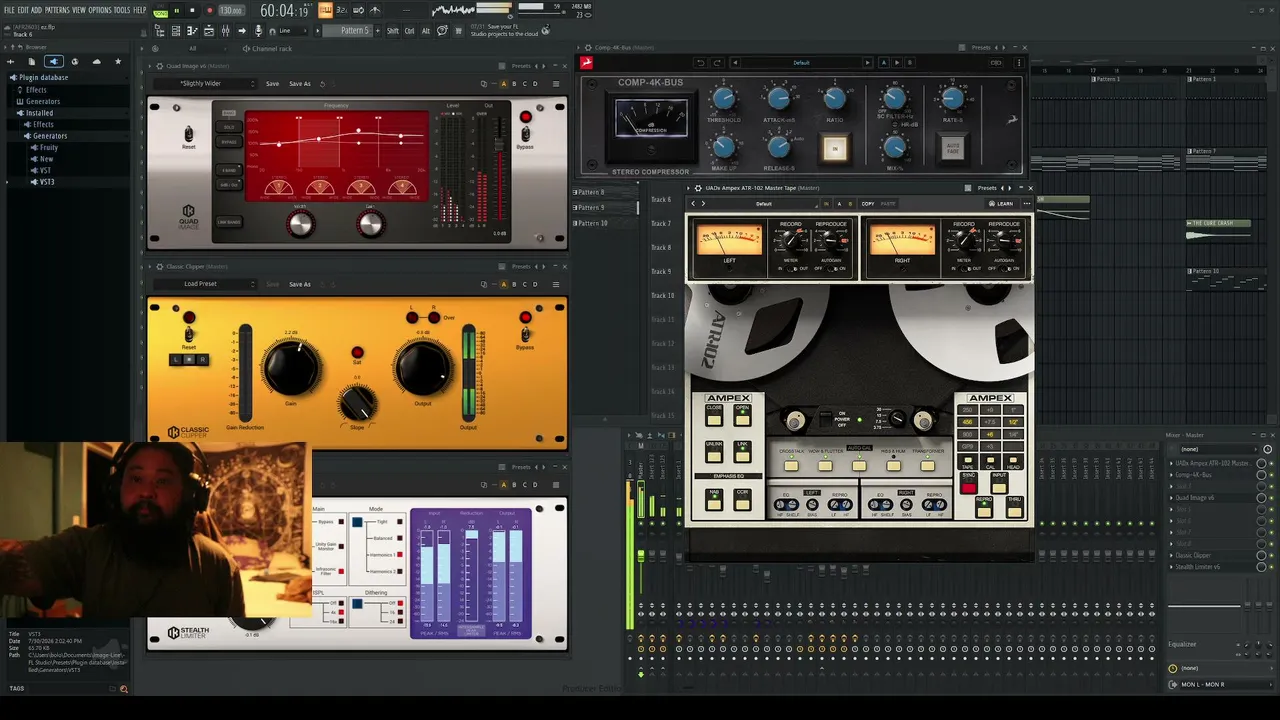Toggle the Ampex TRANSFORMER switch

928,465
